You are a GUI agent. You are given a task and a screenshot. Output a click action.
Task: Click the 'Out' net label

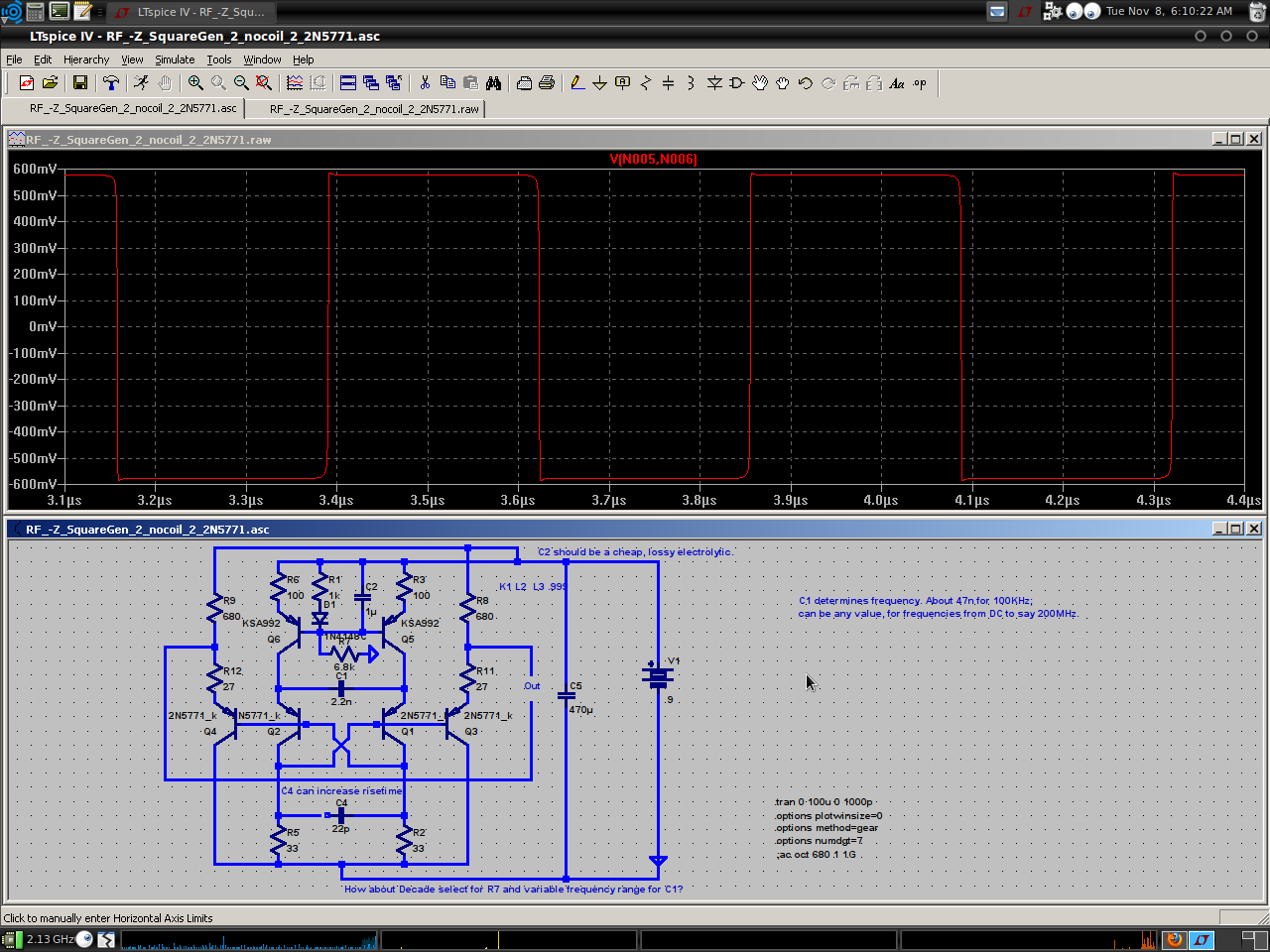(532, 685)
